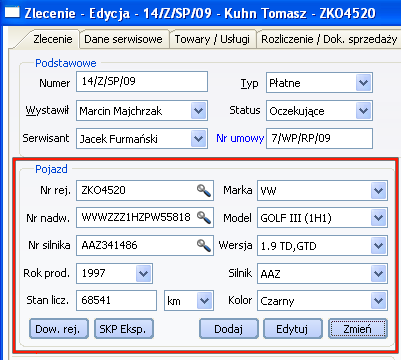Click the Numer input field
The width and height of the screenshot is (401, 360).
(142, 81)
